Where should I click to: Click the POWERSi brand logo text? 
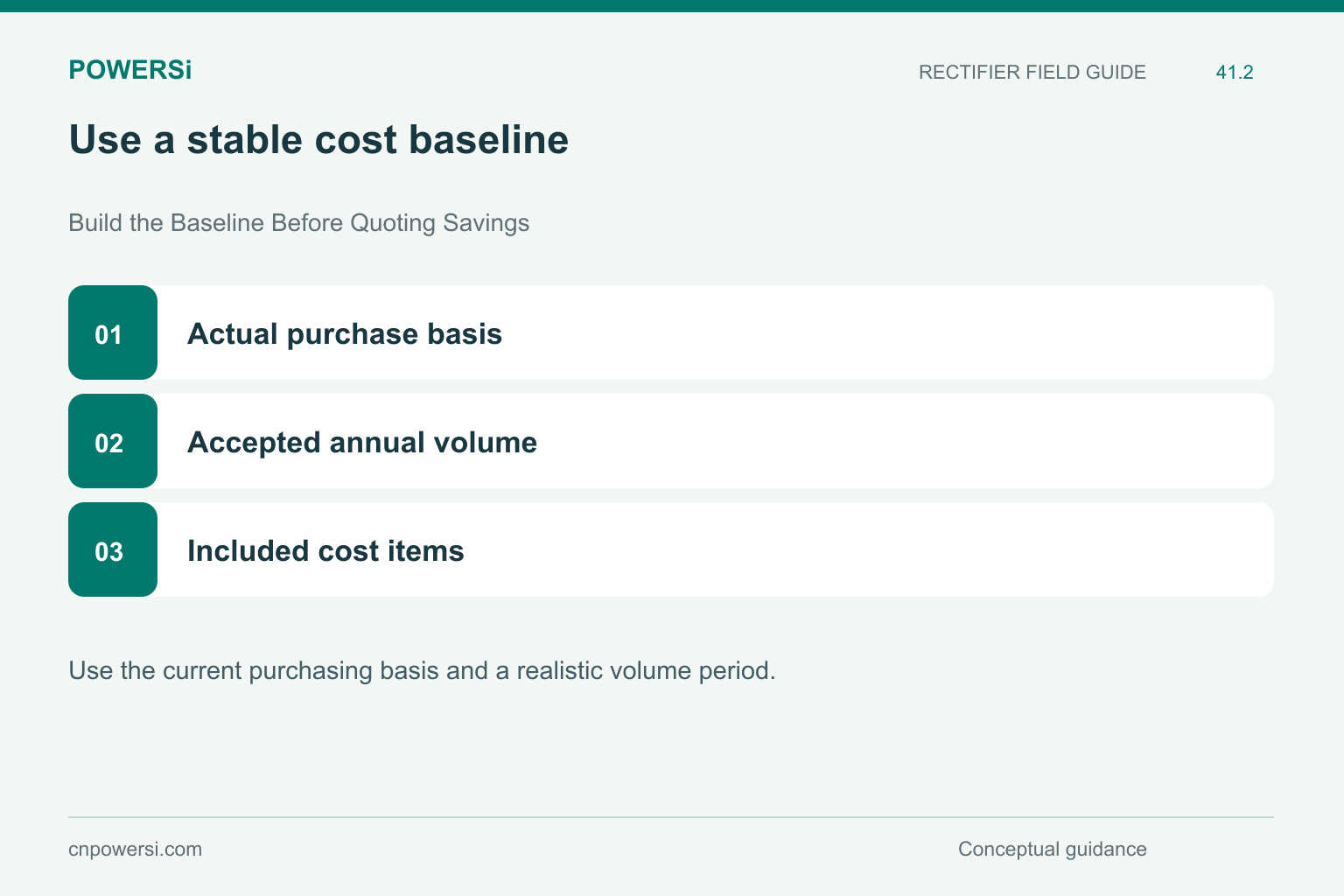[x=129, y=70]
